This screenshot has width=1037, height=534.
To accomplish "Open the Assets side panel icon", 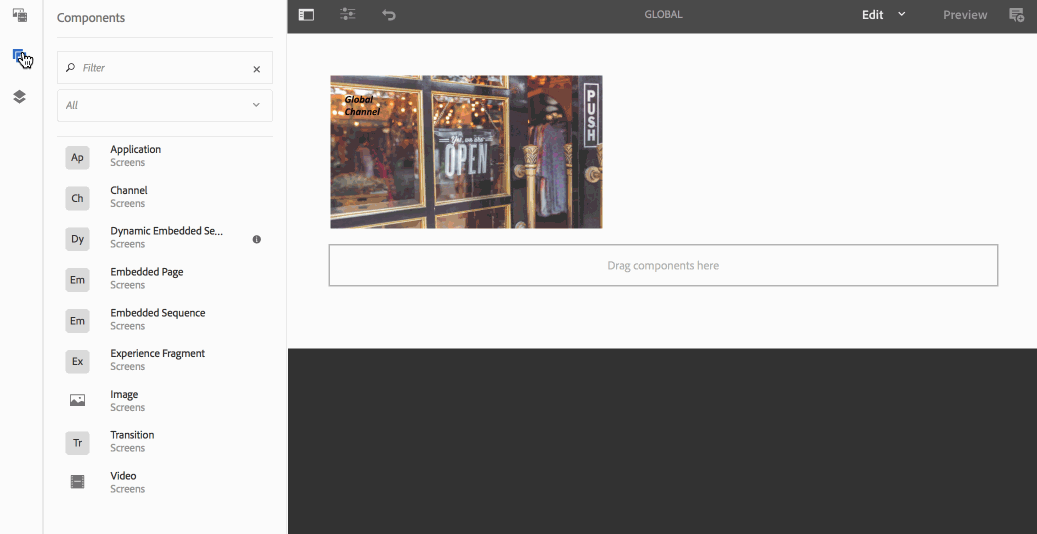I will (20, 15).
